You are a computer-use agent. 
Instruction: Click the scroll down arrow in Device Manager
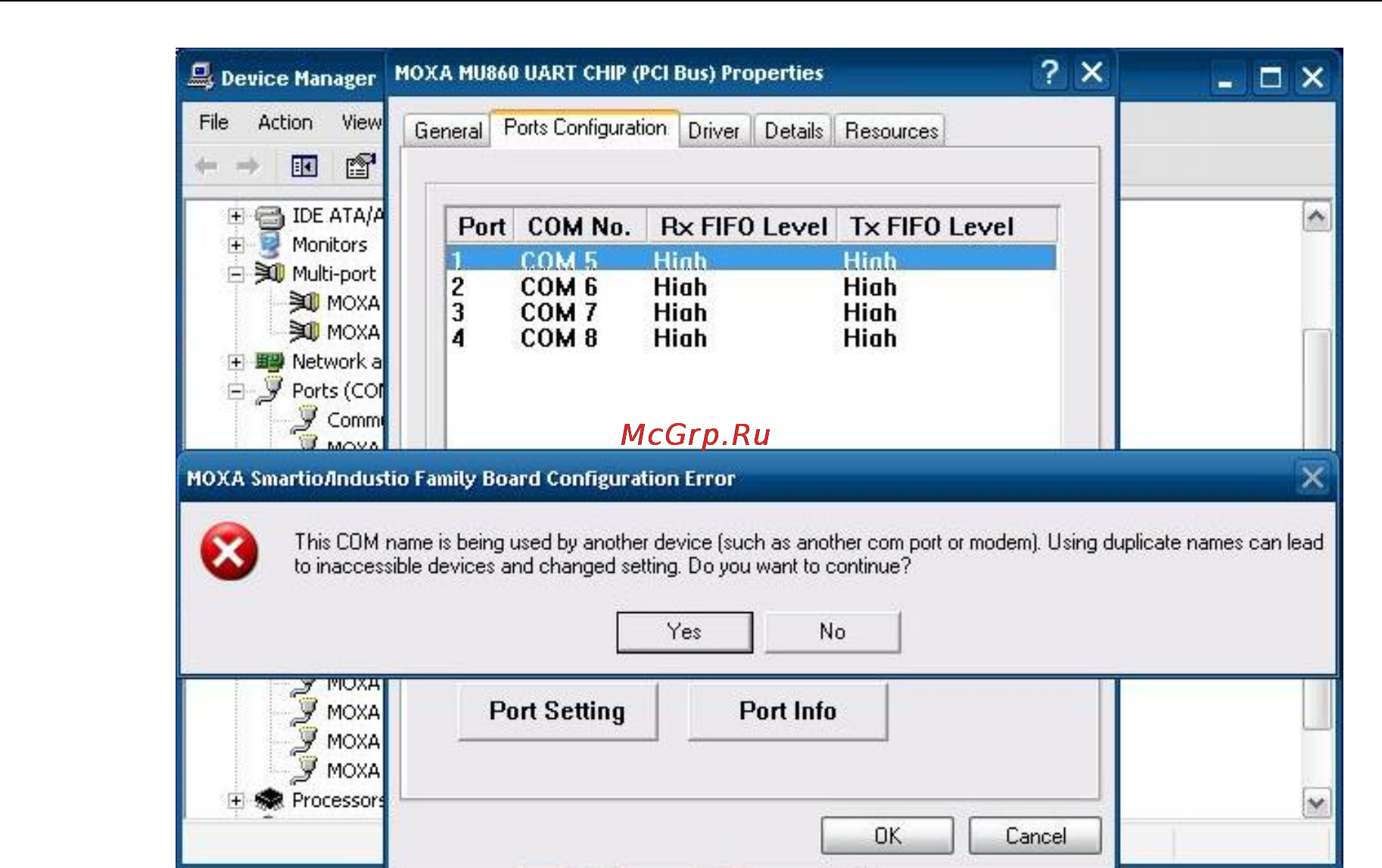pos(1316,802)
